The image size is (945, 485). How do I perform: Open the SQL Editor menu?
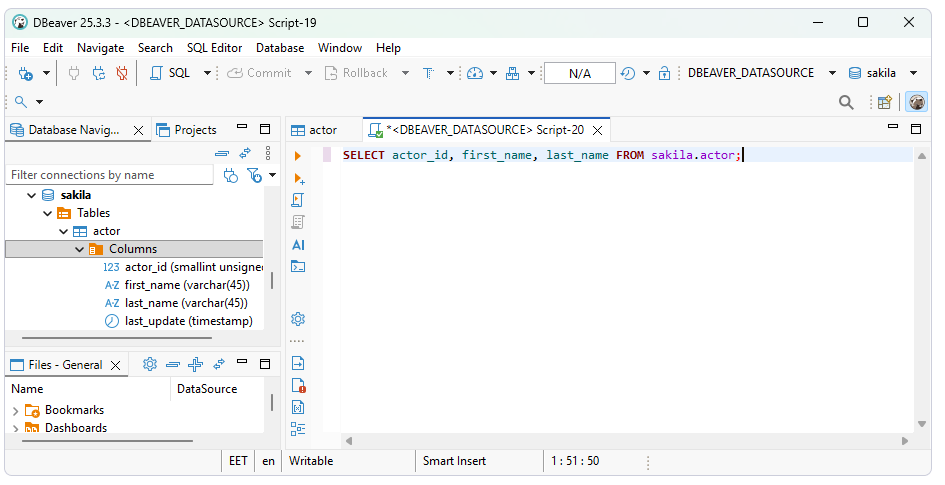click(x=214, y=48)
